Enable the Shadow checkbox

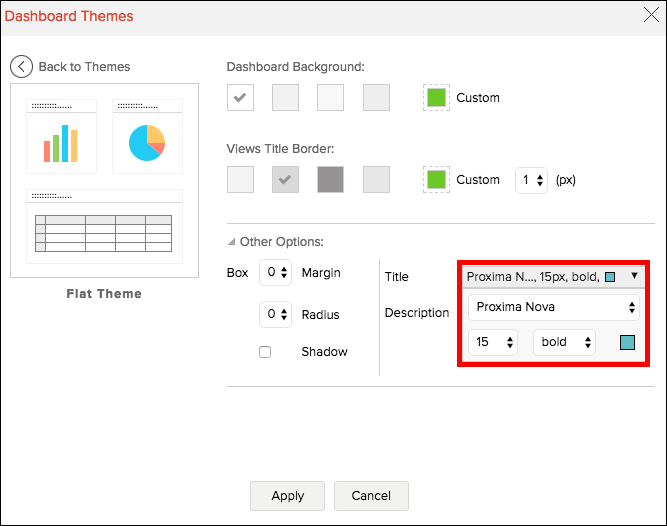coord(265,352)
